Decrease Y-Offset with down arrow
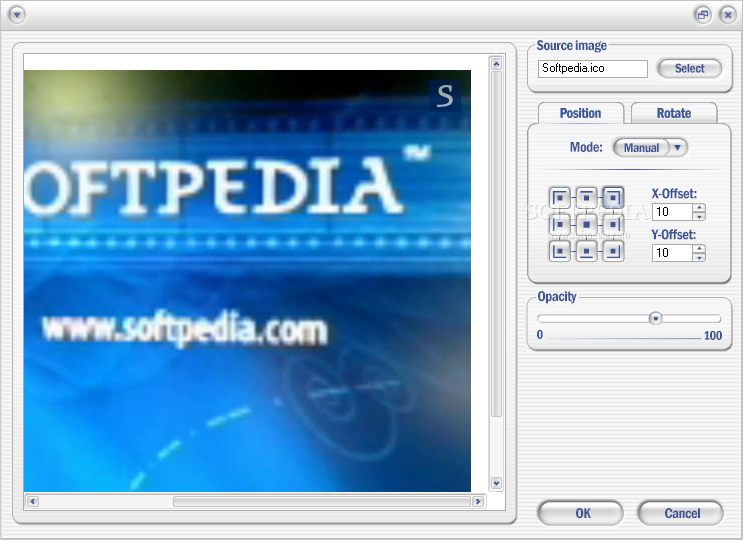743x540 pixels. pos(699,257)
